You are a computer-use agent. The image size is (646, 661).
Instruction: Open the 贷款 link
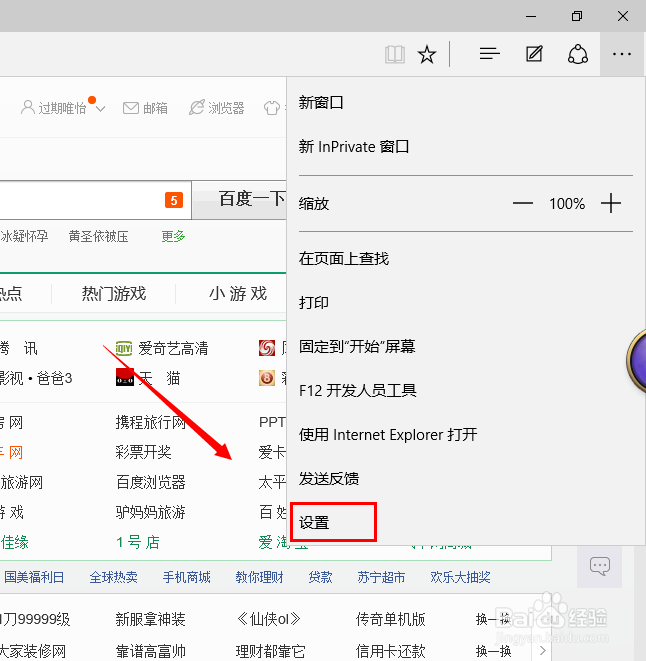click(x=320, y=577)
